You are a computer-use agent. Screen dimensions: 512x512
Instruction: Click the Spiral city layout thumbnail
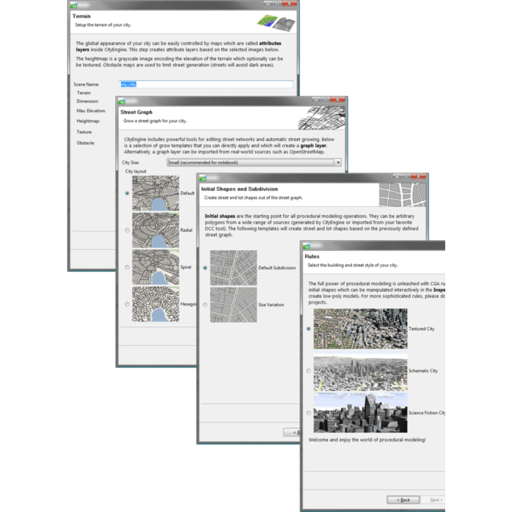tap(156, 267)
